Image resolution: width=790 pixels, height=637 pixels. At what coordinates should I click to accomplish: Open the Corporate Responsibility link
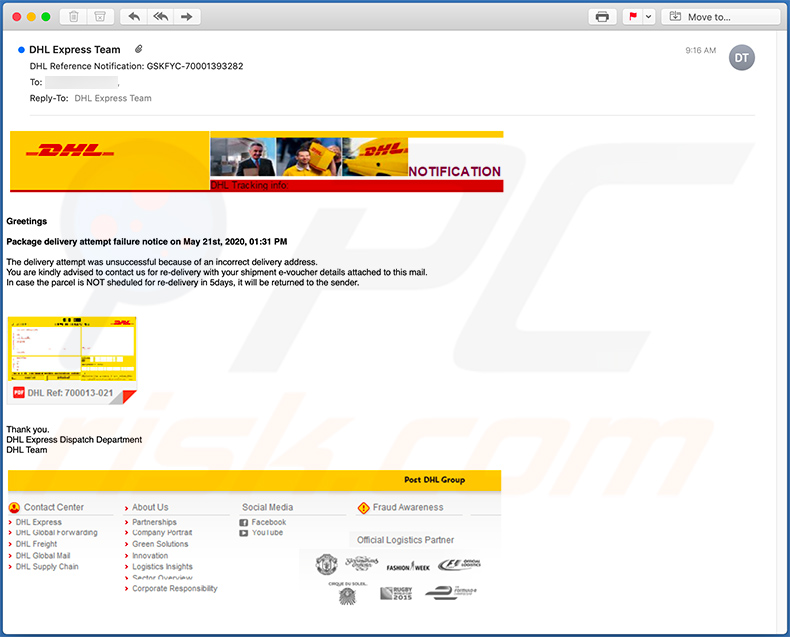pyautogui.click(x=175, y=588)
